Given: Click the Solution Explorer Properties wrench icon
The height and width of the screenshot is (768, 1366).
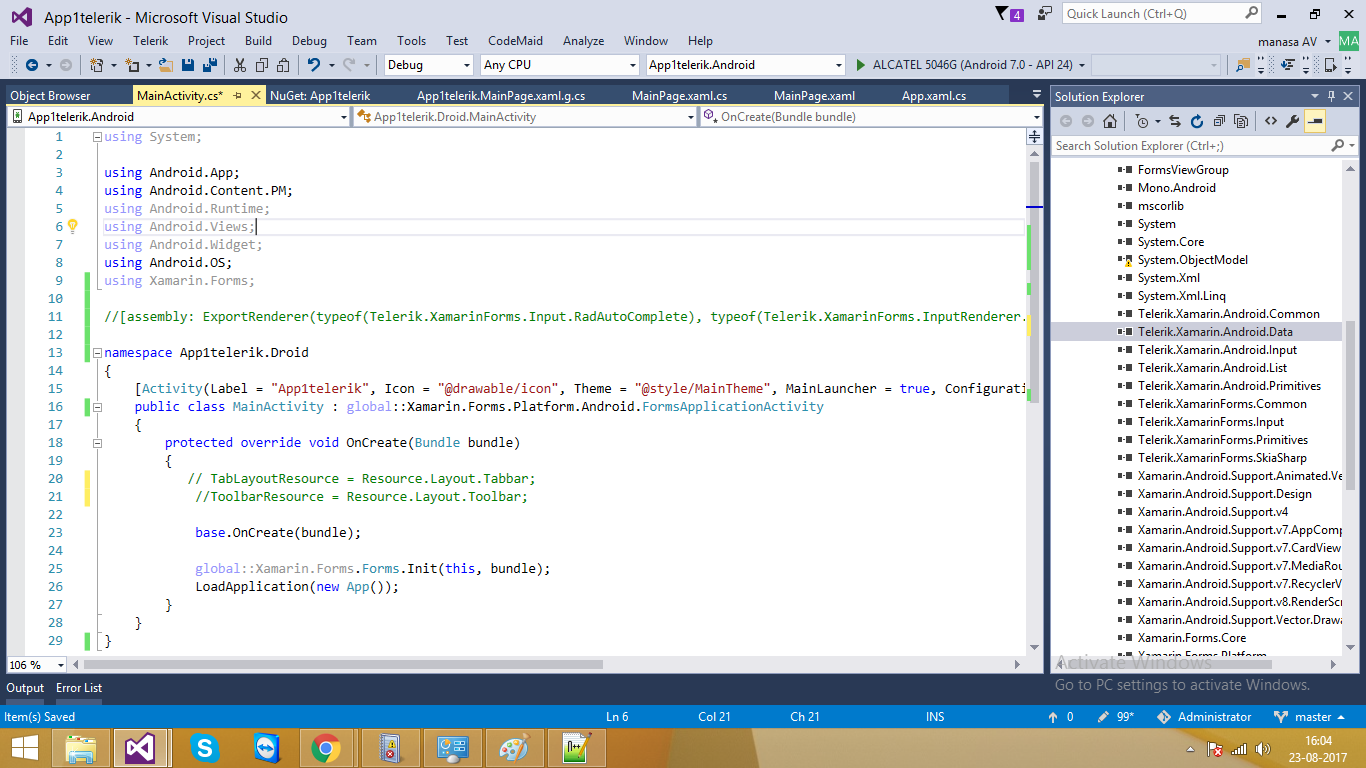Looking at the screenshot, I should (x=1292, y=122).
